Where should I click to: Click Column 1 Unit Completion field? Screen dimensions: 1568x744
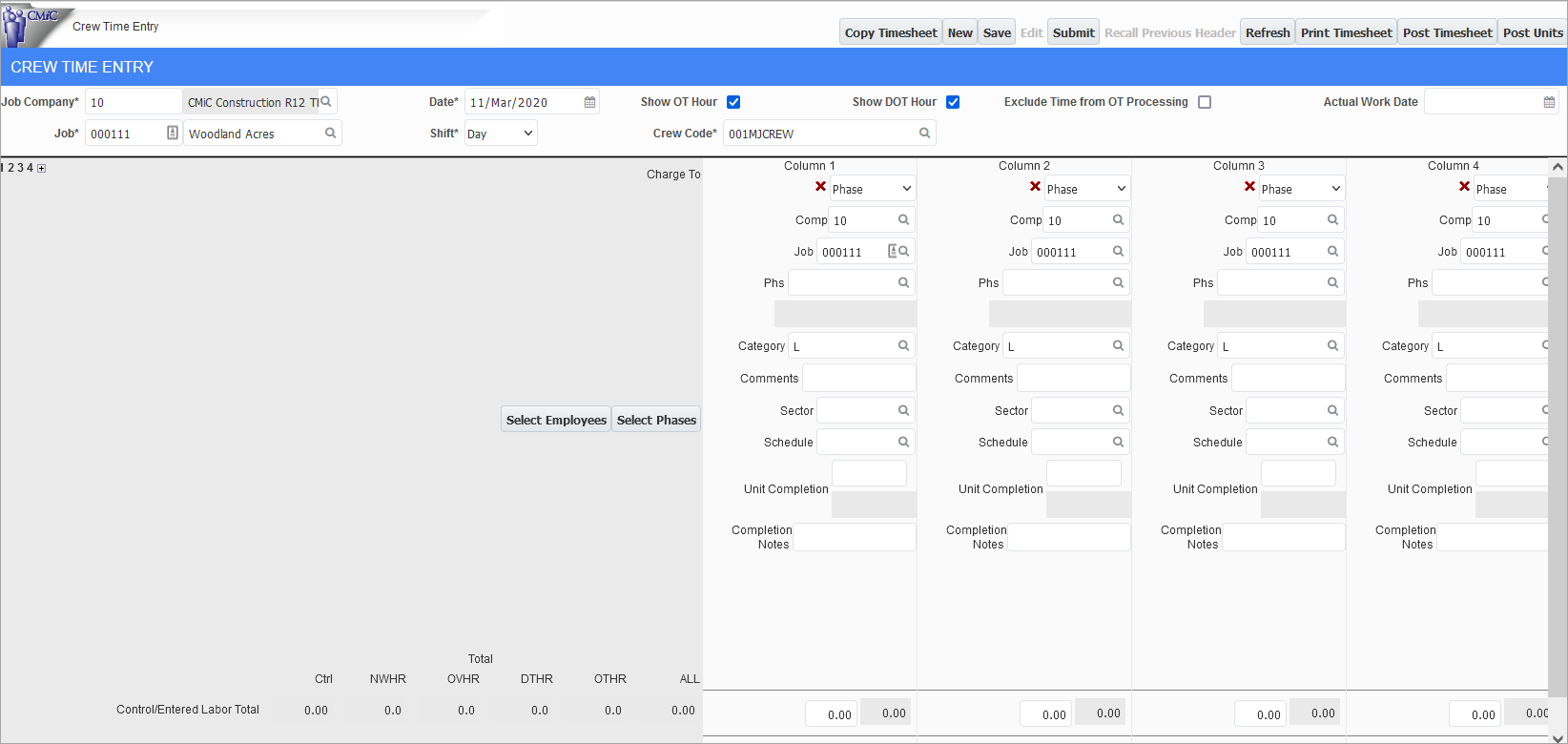pos(869,473)
